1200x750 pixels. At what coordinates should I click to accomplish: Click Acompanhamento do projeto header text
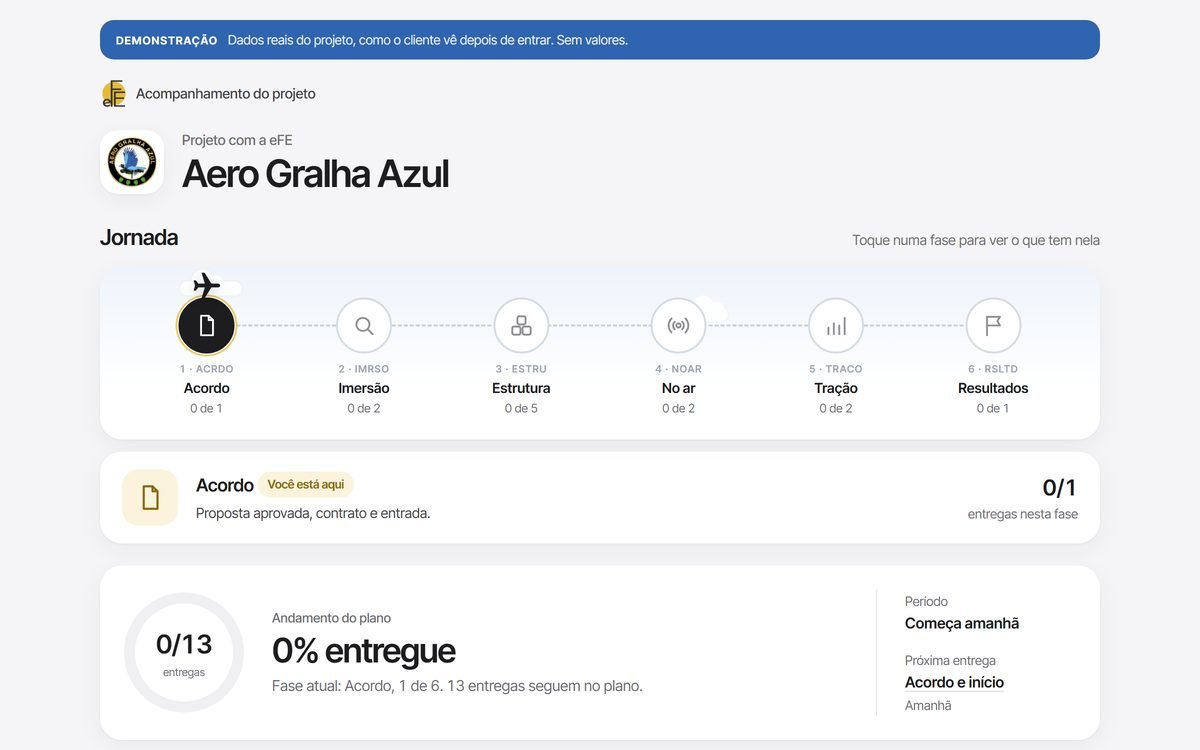click(x=226, y=94)
